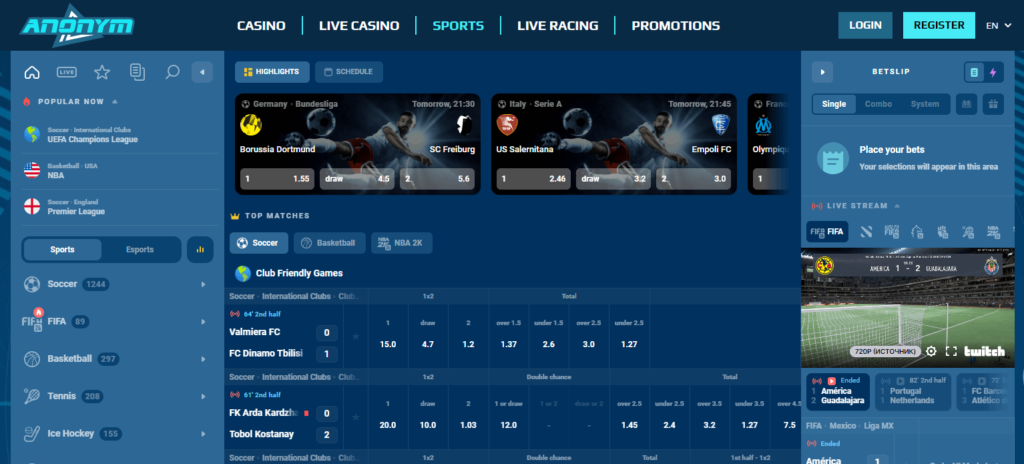Click the Borussia Dortmund team crest
The image size is (1024, 464).
(x=251, y=124)
